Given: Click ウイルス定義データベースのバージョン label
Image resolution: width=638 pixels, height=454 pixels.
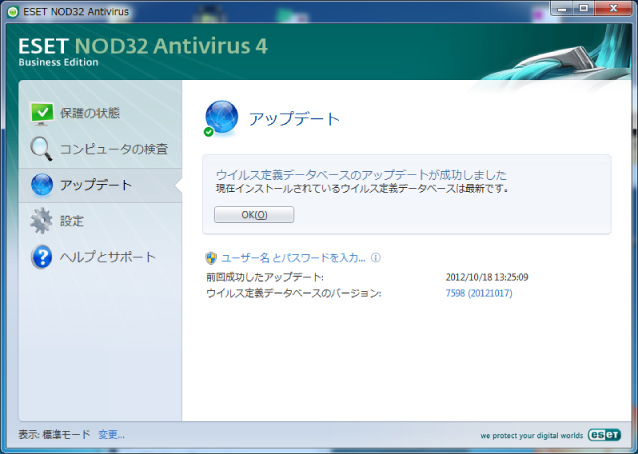Looking at the screenshot, I should pos(294,293).
